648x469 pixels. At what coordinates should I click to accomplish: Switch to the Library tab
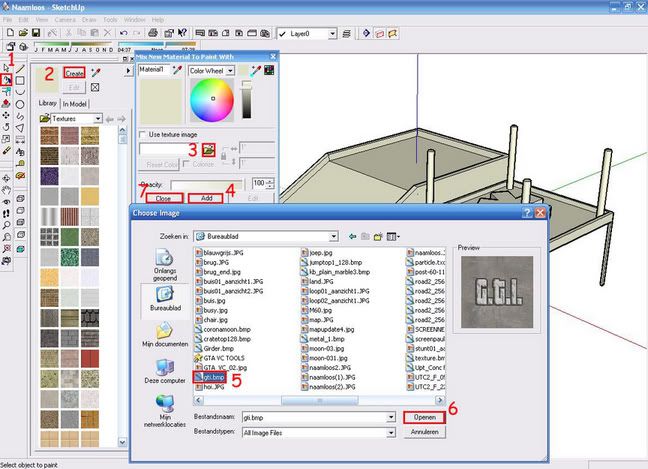[48, 103]
